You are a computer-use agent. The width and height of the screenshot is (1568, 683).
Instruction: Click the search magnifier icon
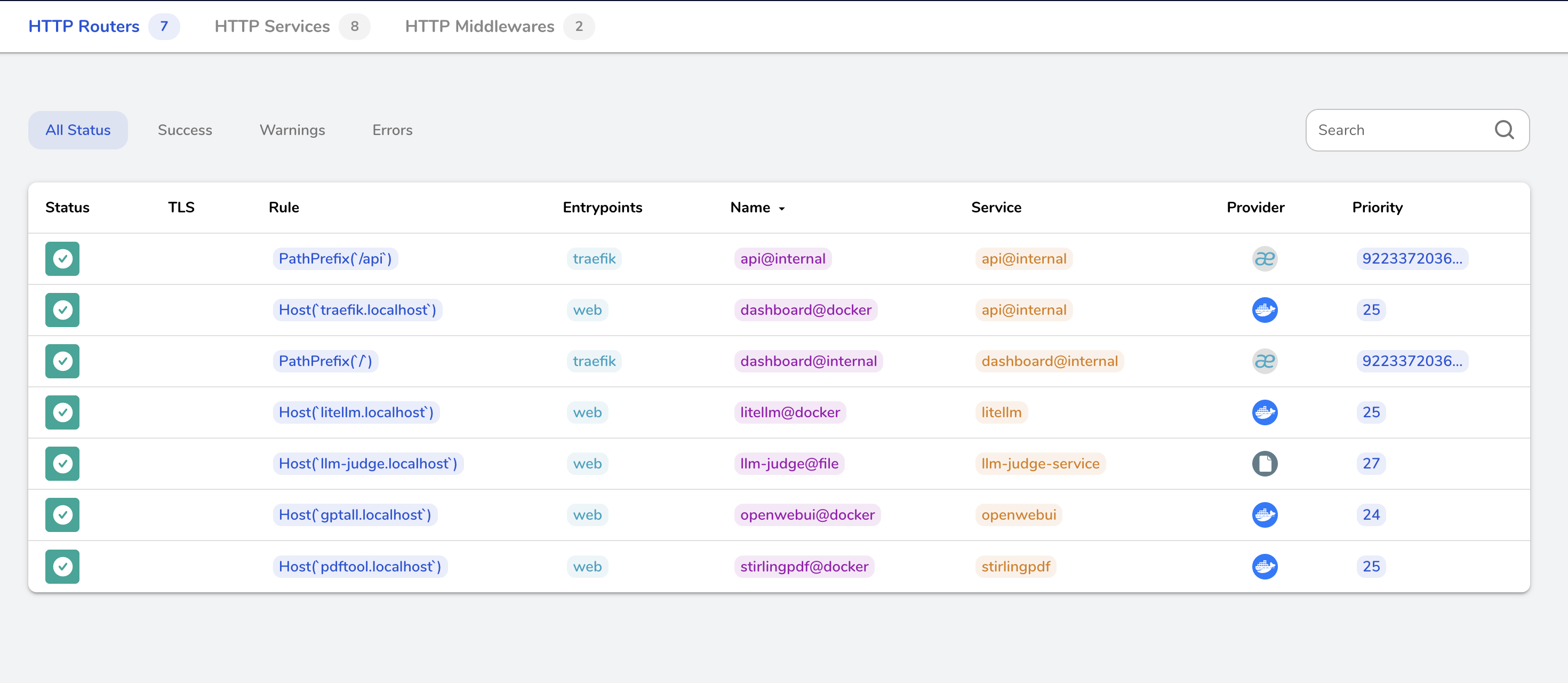[1503, 130]
